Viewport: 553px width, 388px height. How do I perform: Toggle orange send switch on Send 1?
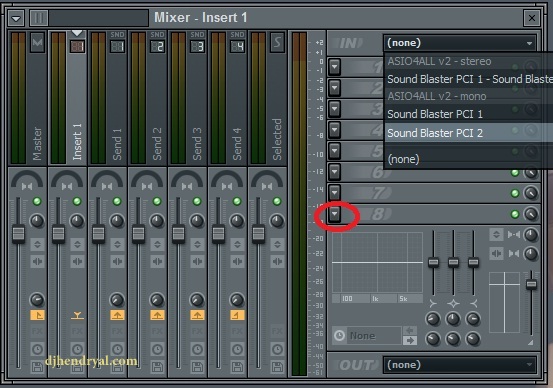(117, 315)
